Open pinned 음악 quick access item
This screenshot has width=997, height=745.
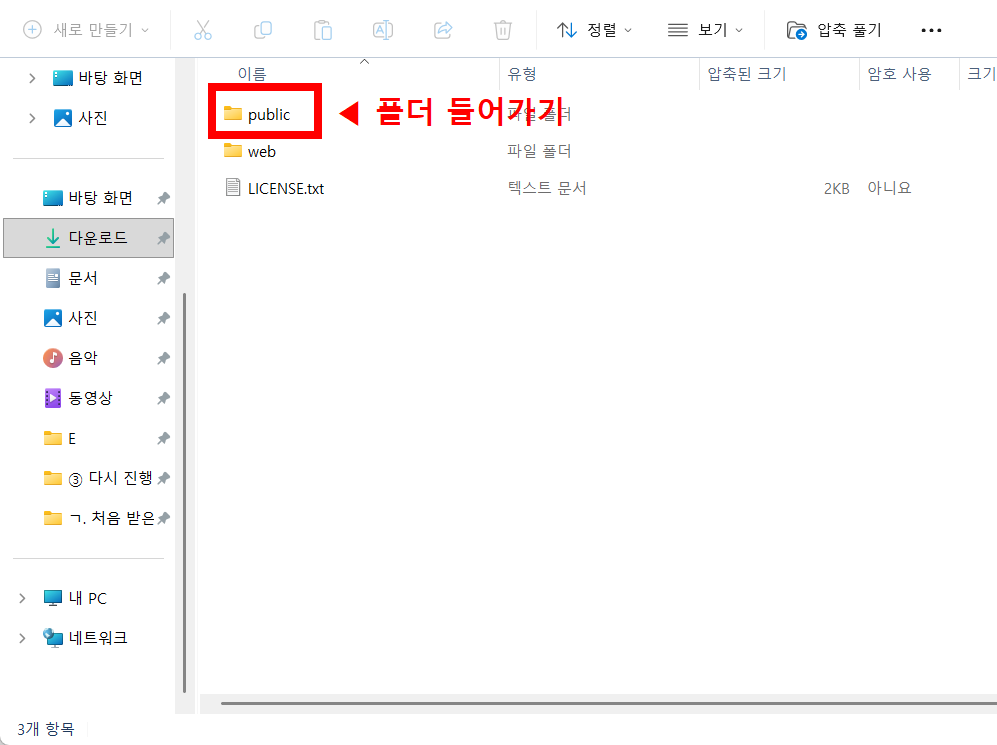click(x=71, y=358)
